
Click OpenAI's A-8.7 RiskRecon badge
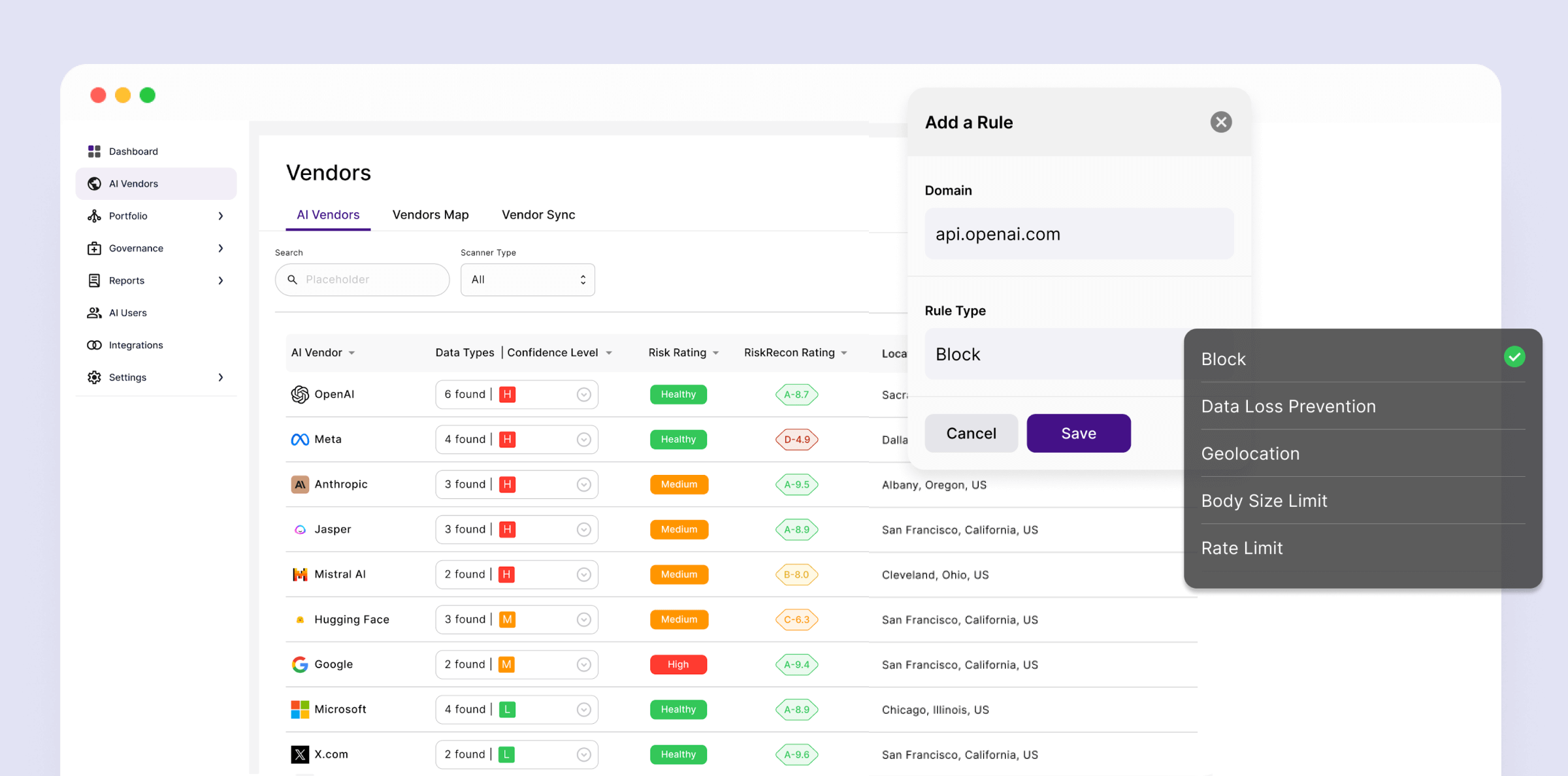(796, 395)
